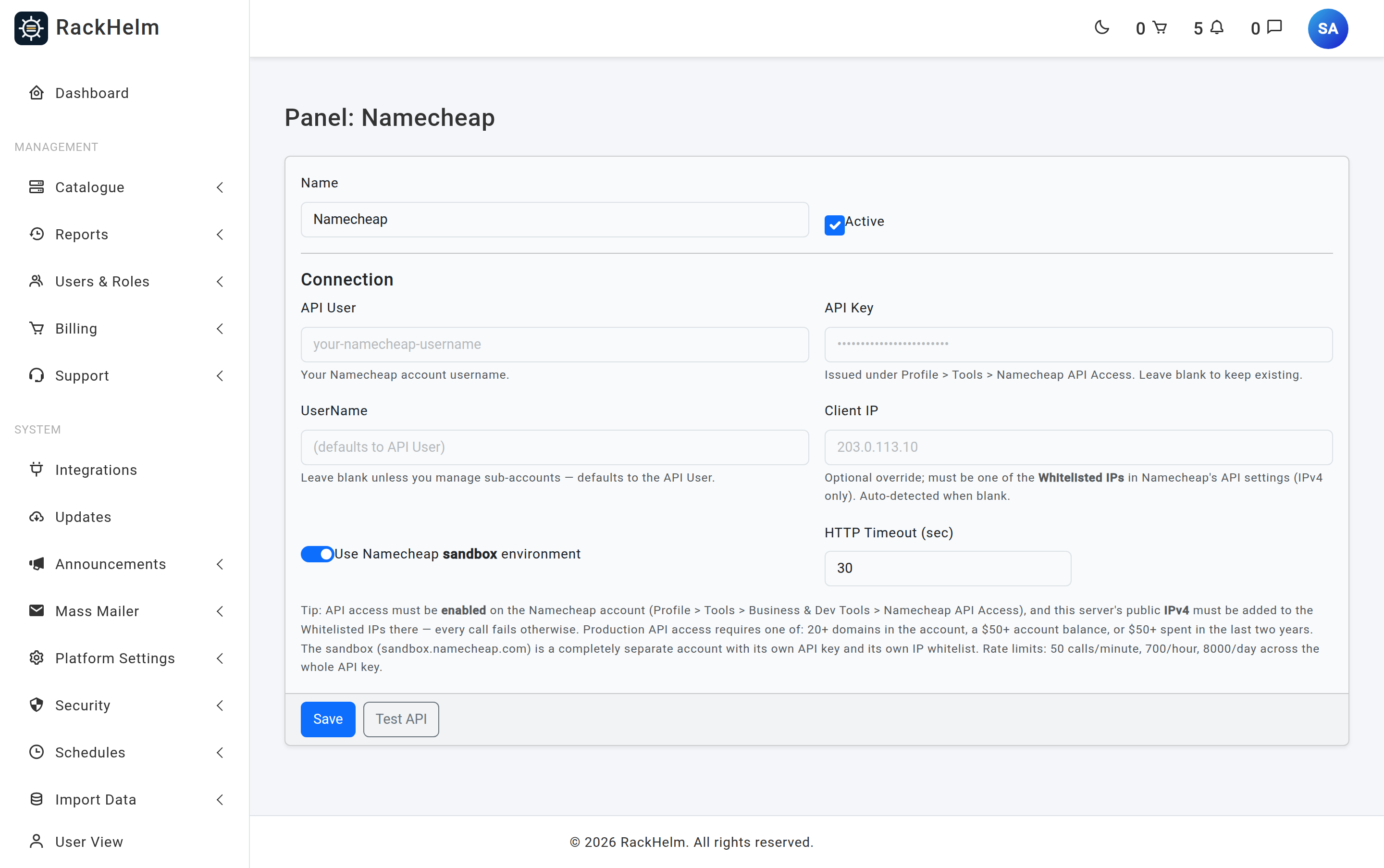Expand the Support chevron
The width and height of the screenshot is (1384, 868).
point(220,375)
